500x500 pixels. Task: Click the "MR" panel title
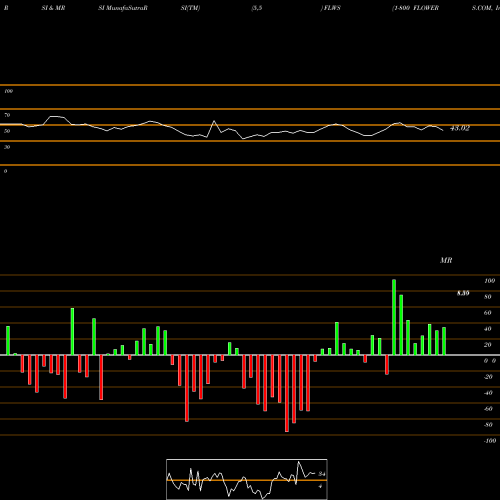446,260
